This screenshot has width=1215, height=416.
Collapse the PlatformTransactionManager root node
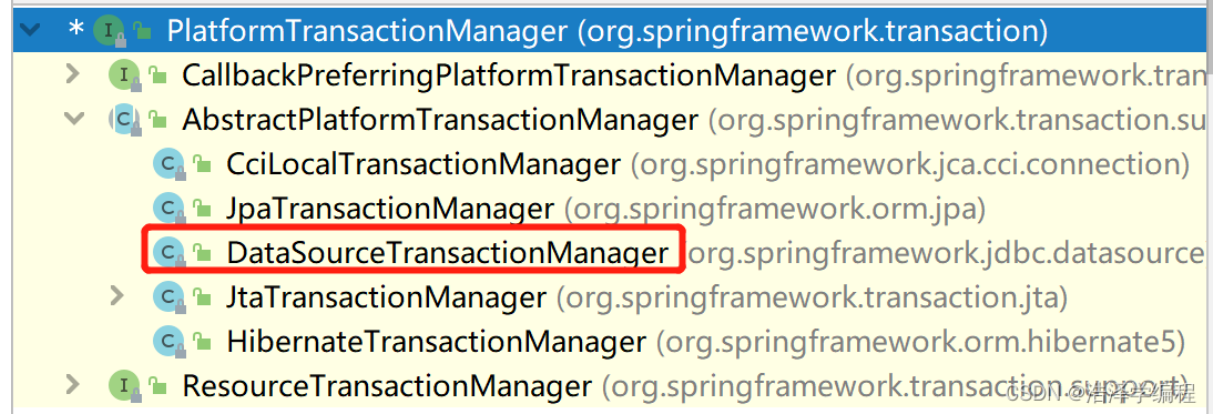coord(29,30)
